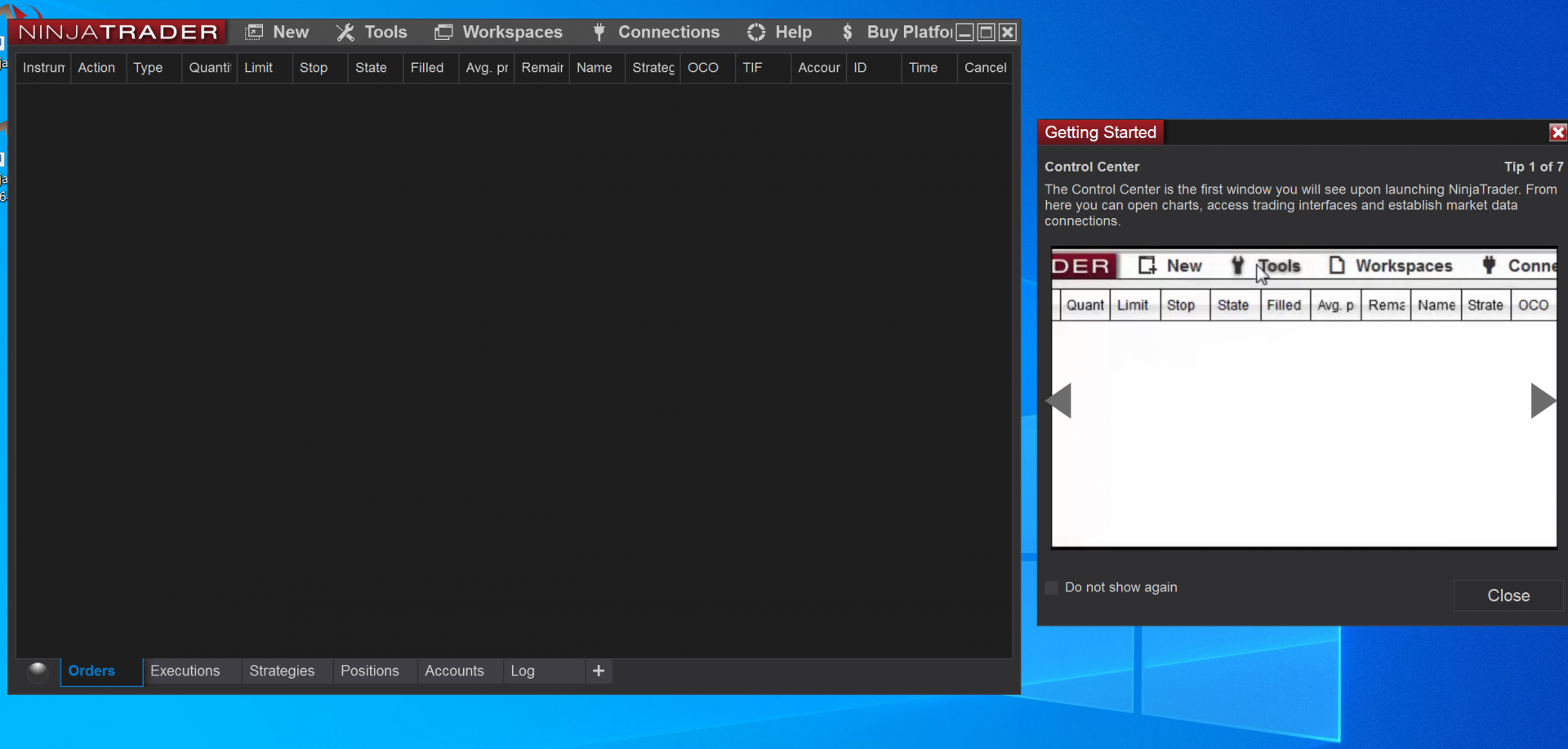The width and height of the screenshot is (1568, 749).
Task: Switch to the Orders tab
Action: 101,671
